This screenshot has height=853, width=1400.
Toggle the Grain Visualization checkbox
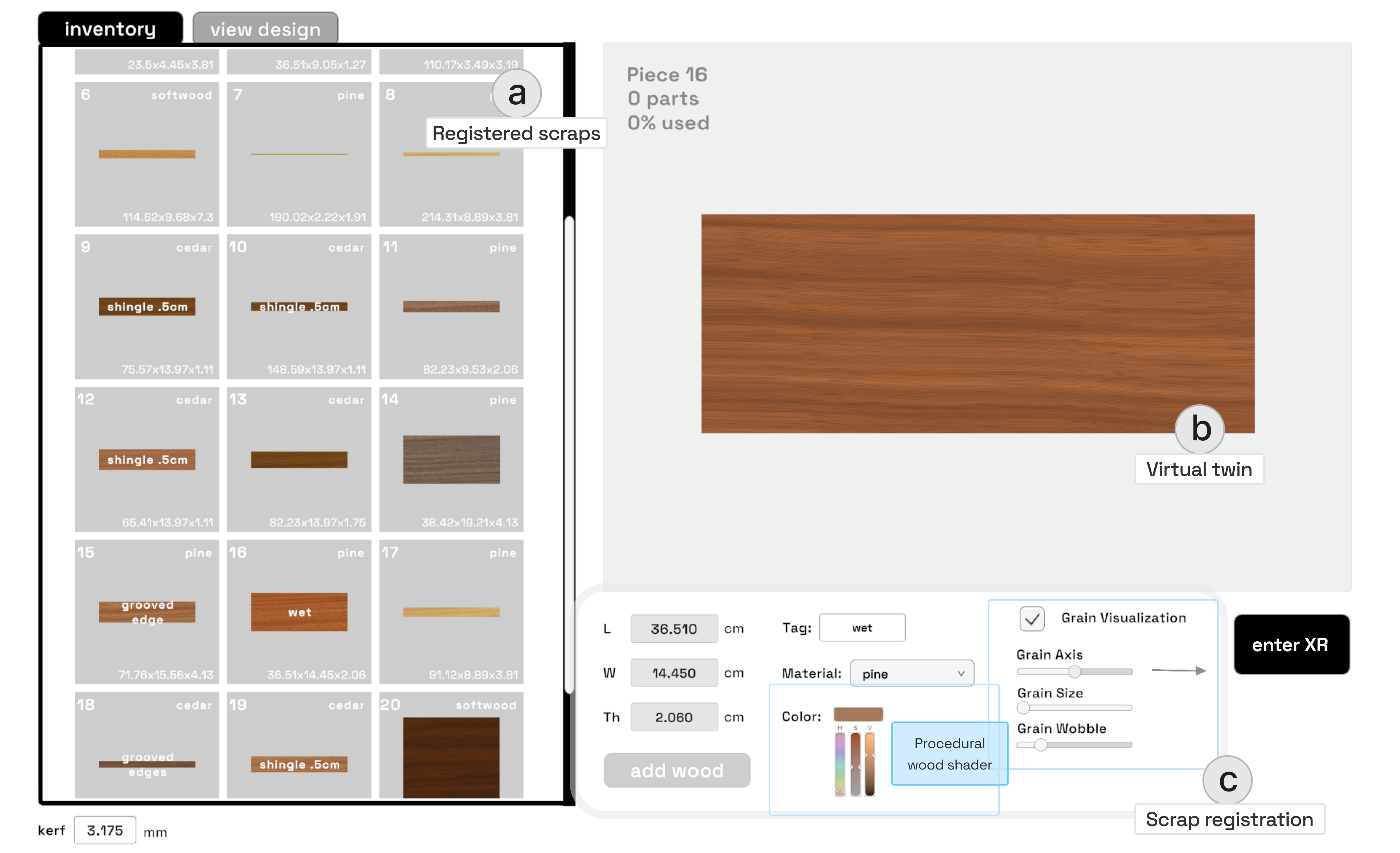(1032, 618)
